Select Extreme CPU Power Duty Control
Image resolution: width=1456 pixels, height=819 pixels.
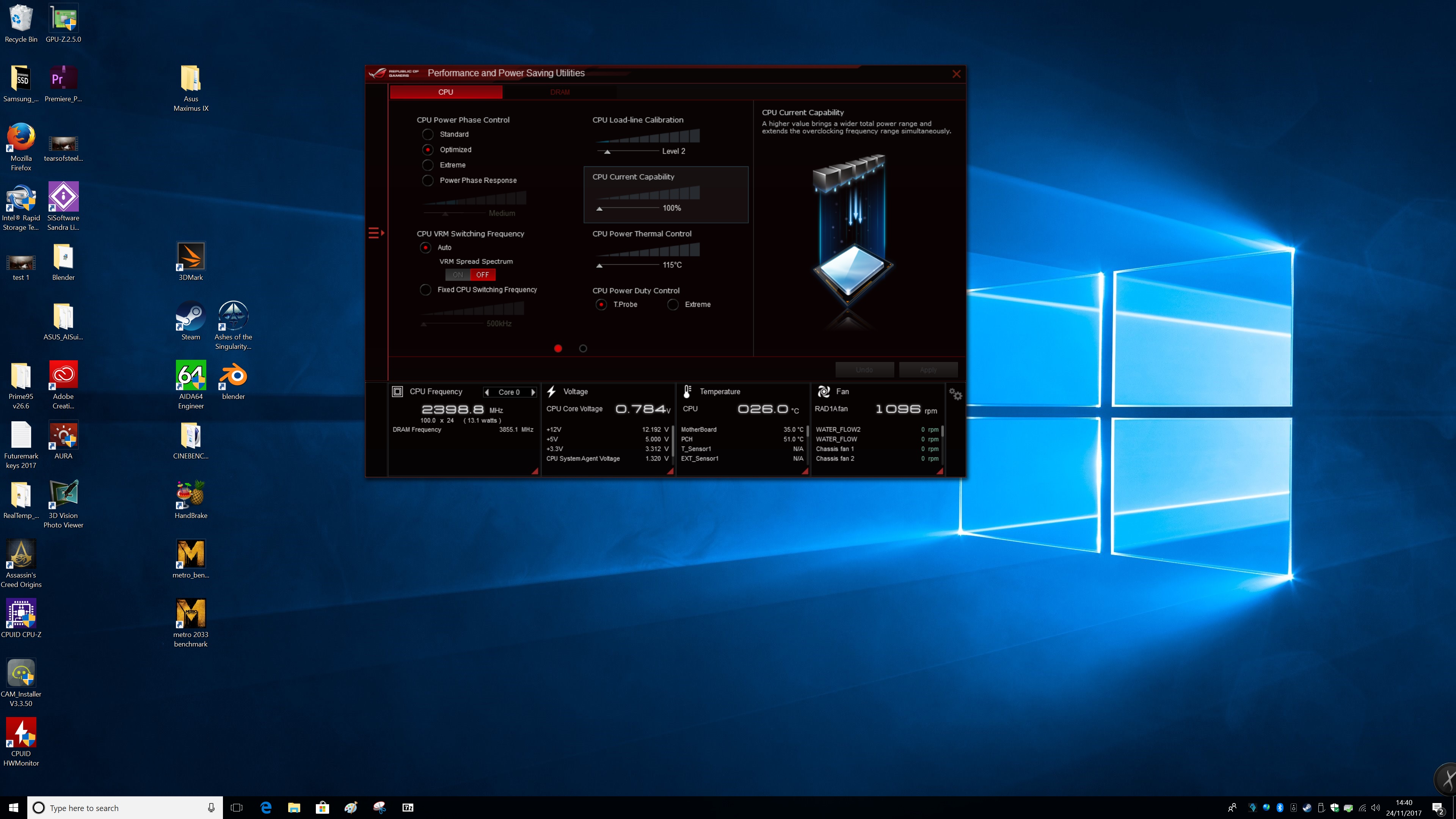point(673,304)
